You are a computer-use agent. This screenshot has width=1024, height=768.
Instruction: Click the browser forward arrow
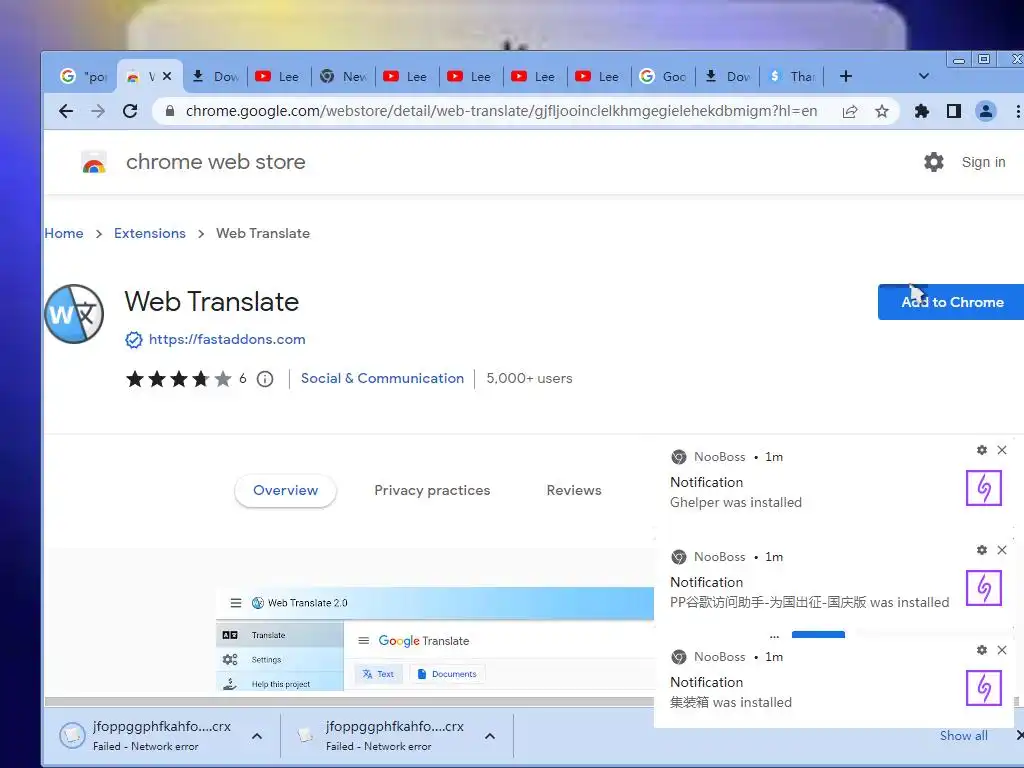(x=98, y=111)
